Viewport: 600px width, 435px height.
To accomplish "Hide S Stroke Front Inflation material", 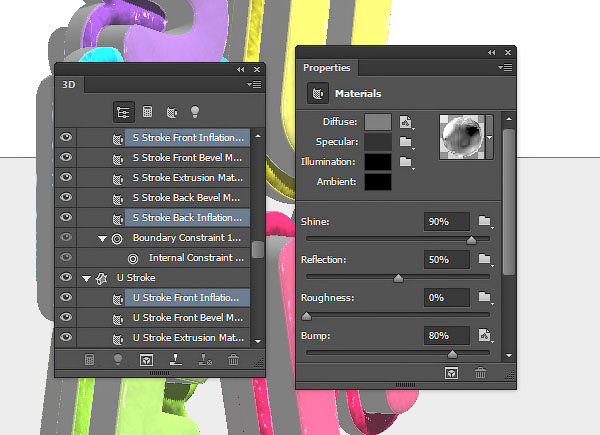I will 66,137.
